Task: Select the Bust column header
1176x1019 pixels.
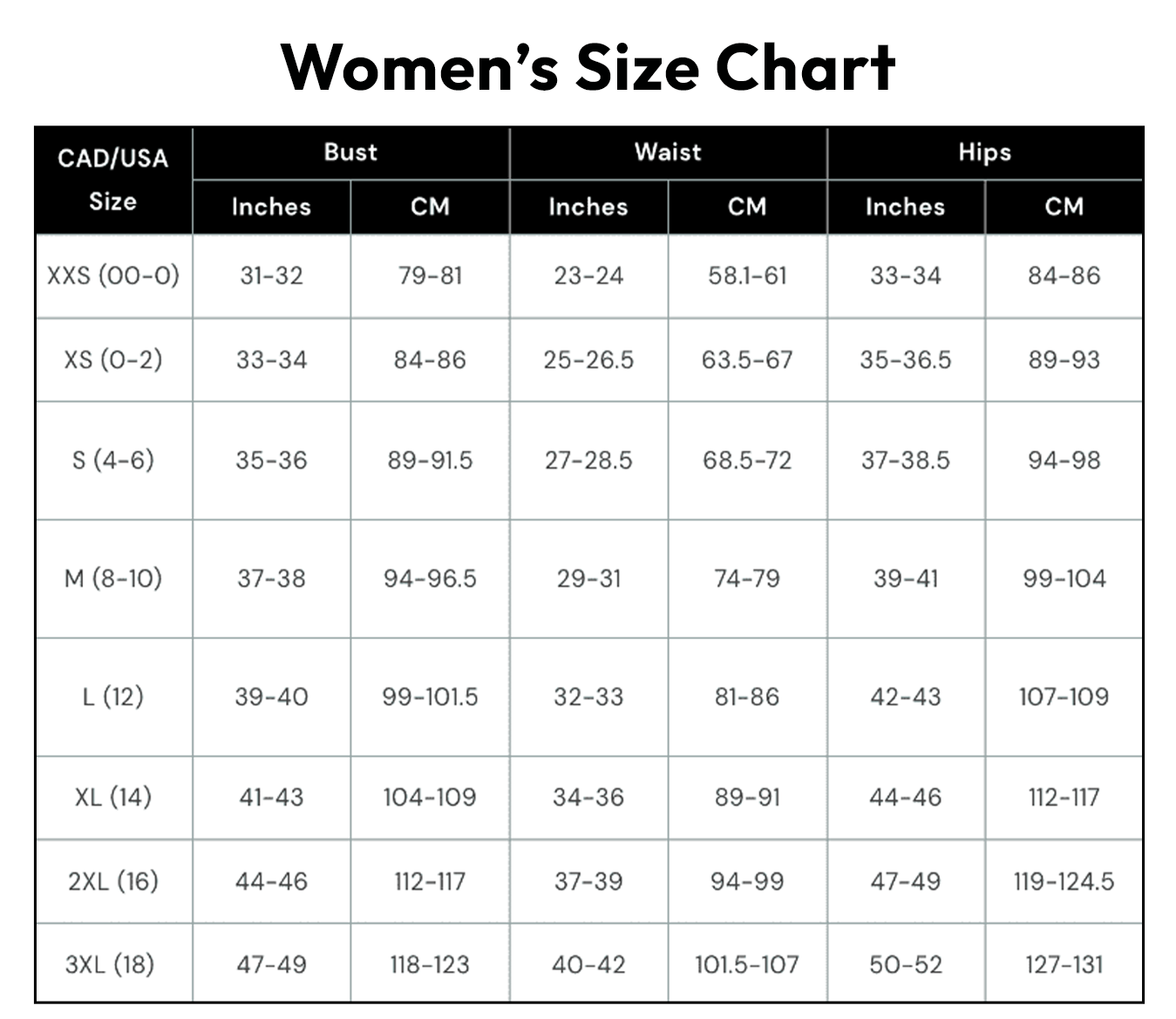Action: tap(350, 153)
